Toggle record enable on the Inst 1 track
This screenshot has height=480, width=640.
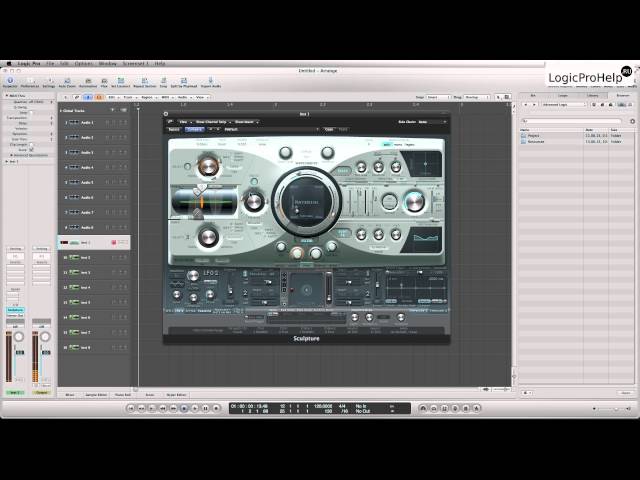click(x=114, y=242)
